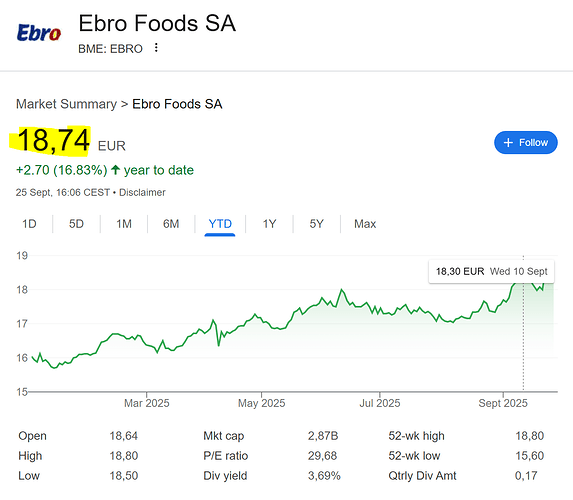
Task: Select the 1M time range
Action: coord(124,224)
